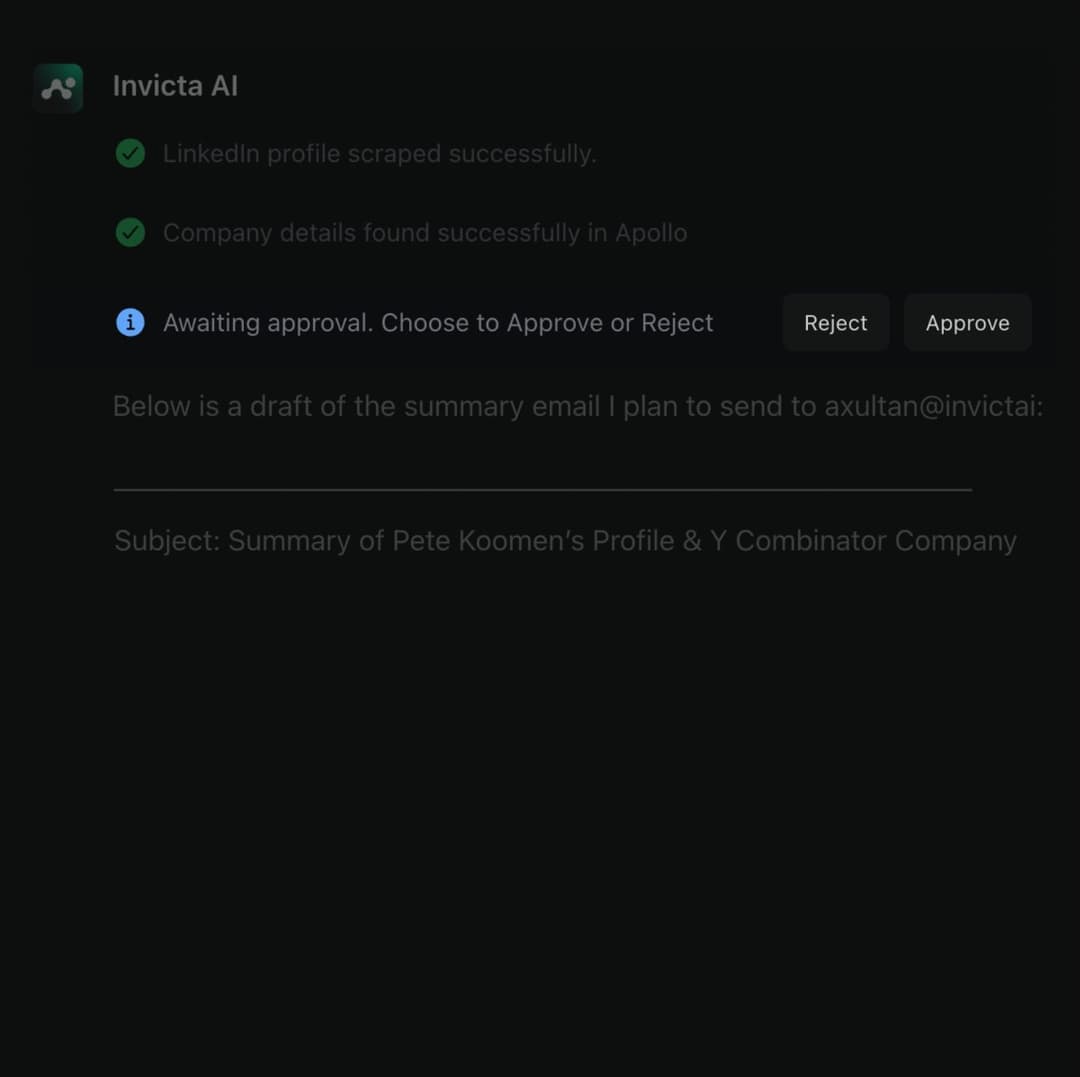Click the green checkmark beside Company details found

click(x=130, y=233)
